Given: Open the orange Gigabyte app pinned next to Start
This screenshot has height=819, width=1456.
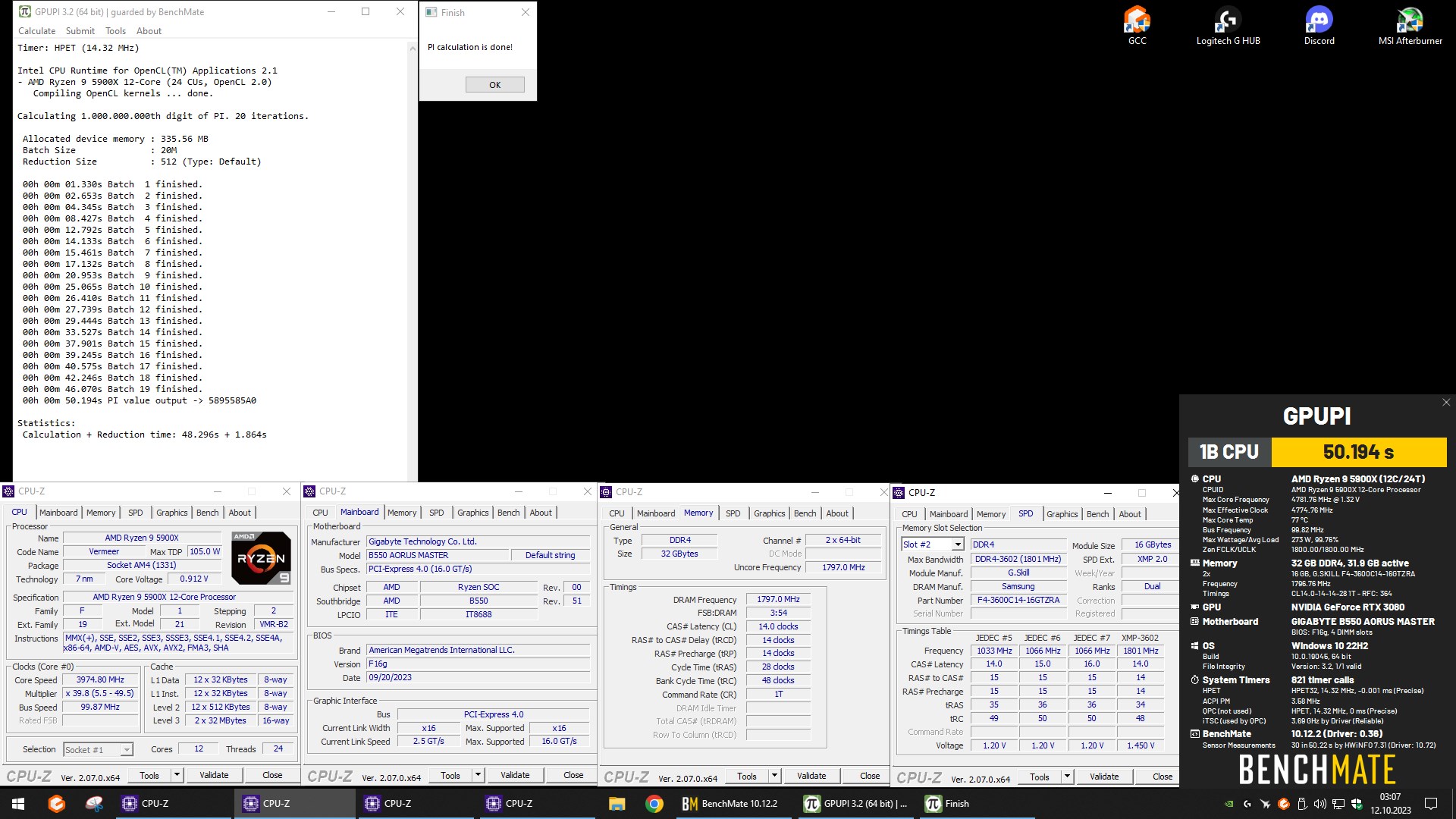Looking at the screenshot, I should pyautogui.click(x=57, y=804).
